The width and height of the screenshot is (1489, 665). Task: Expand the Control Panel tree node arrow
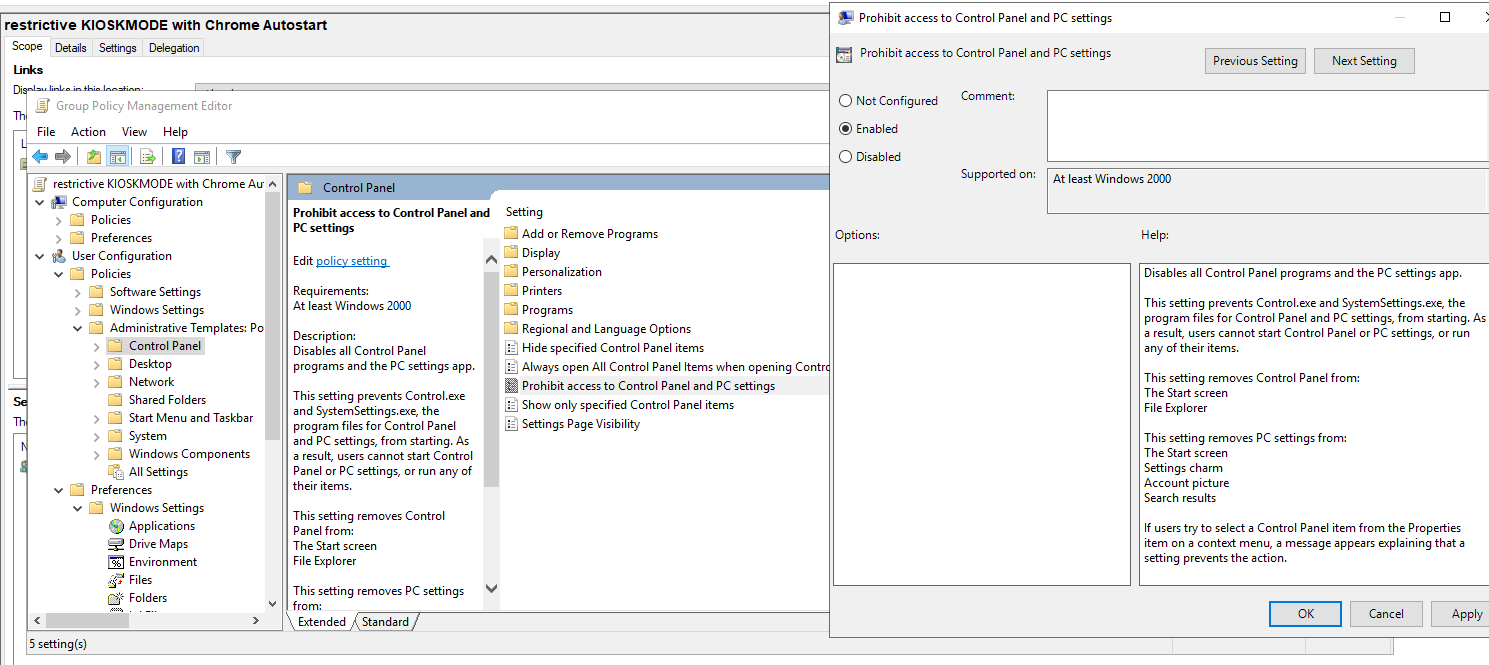97,346
